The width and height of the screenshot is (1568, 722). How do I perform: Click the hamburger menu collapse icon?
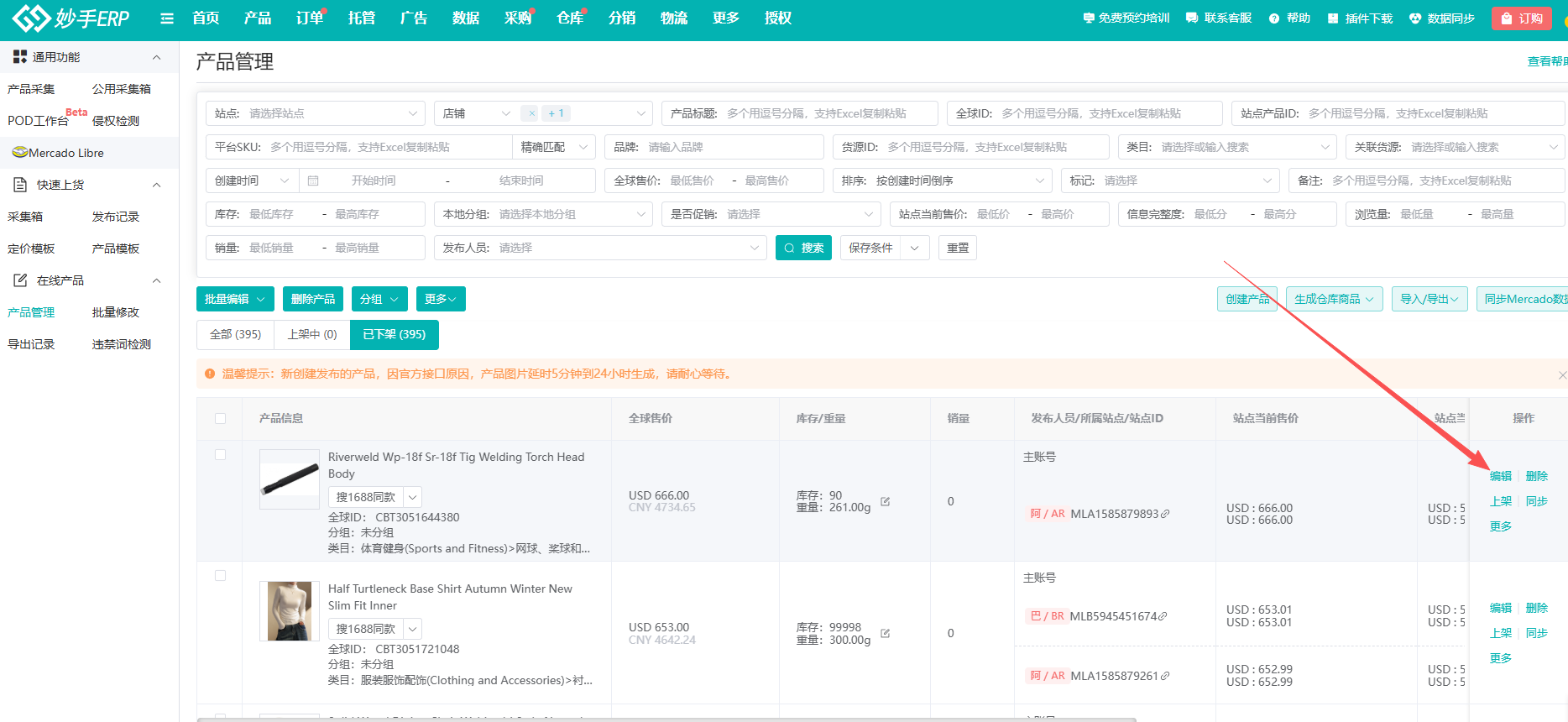(167, 18)
